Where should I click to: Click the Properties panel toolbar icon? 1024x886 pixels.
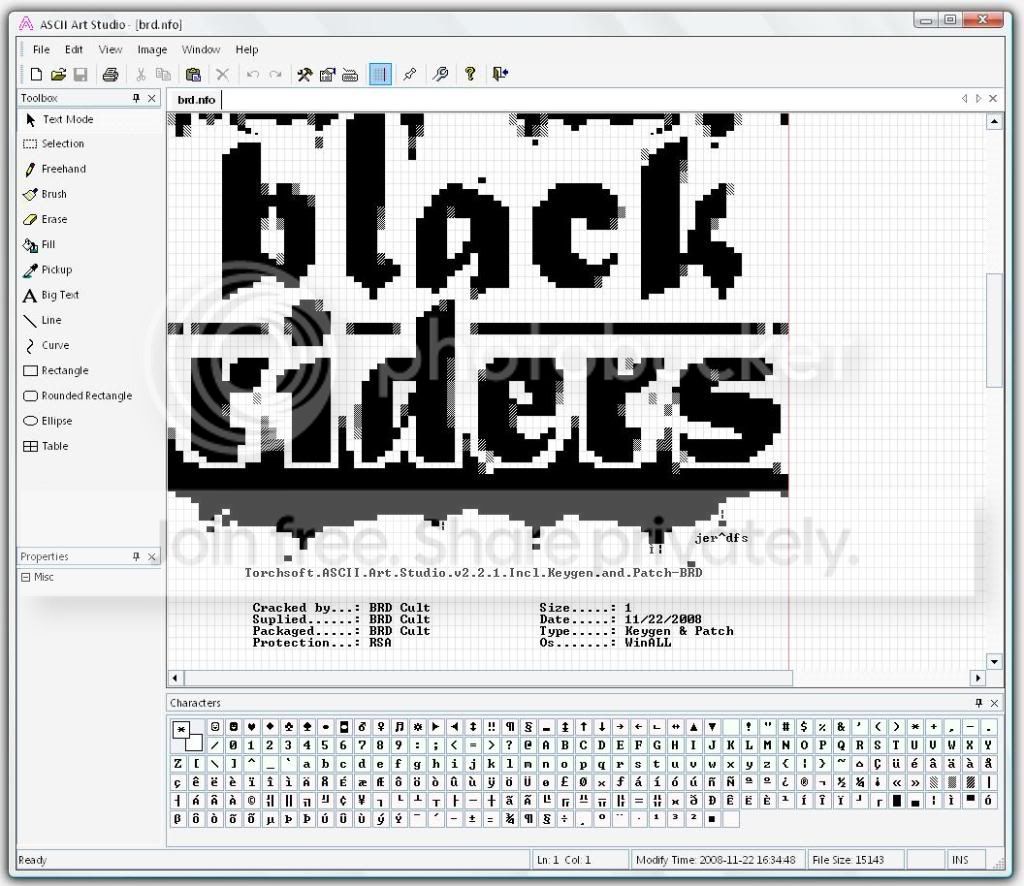[x=327, y=74]
